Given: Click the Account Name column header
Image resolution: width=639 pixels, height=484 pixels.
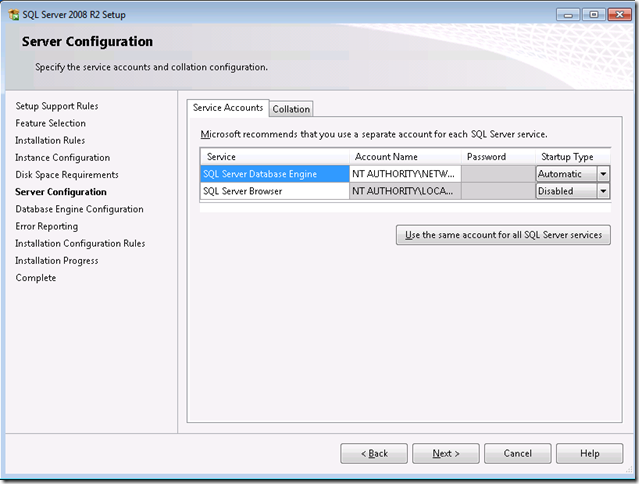Looking at the screenshot, I should (x=405, y=157).
